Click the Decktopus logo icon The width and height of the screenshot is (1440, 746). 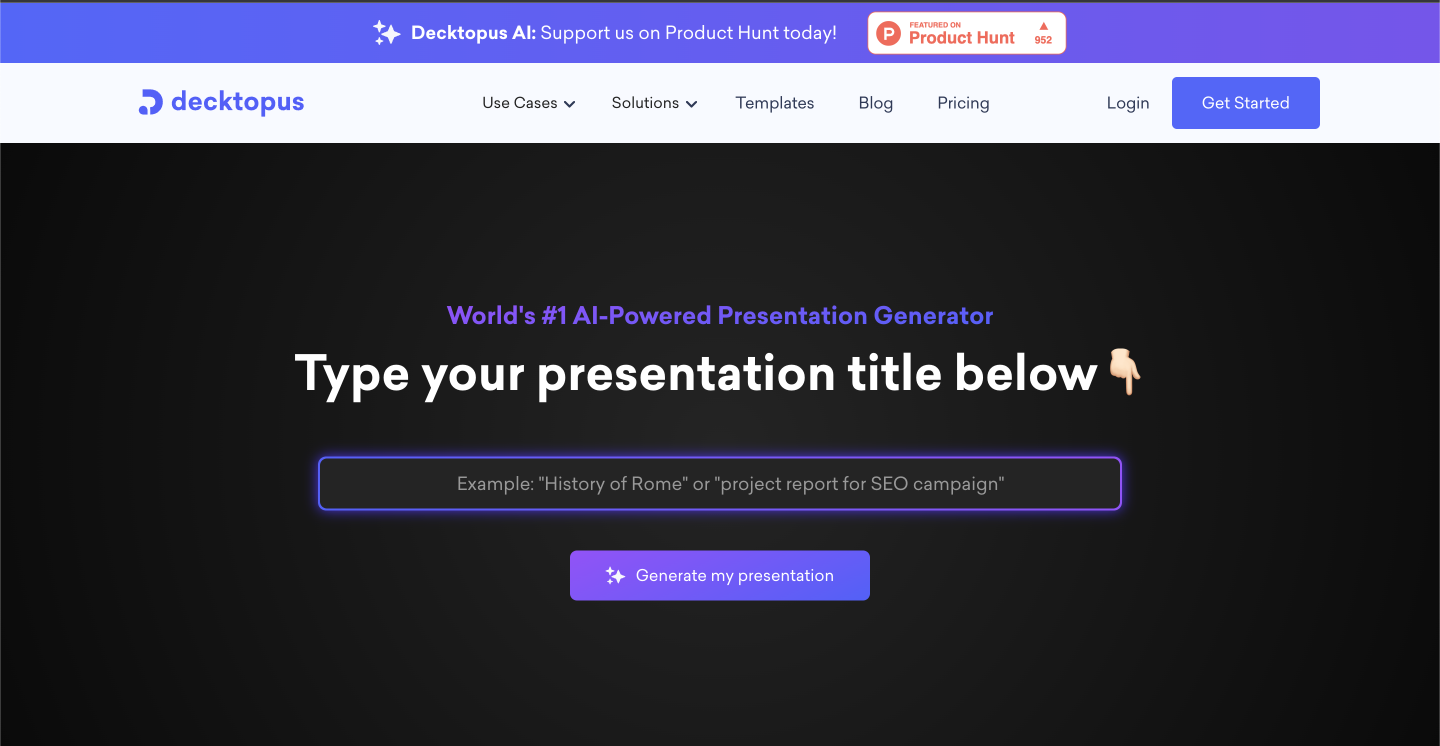point(150,102)
